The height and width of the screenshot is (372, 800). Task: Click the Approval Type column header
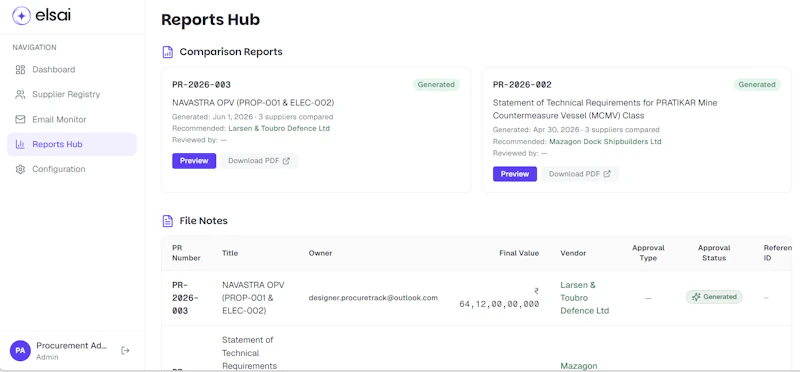pos(648,253)
